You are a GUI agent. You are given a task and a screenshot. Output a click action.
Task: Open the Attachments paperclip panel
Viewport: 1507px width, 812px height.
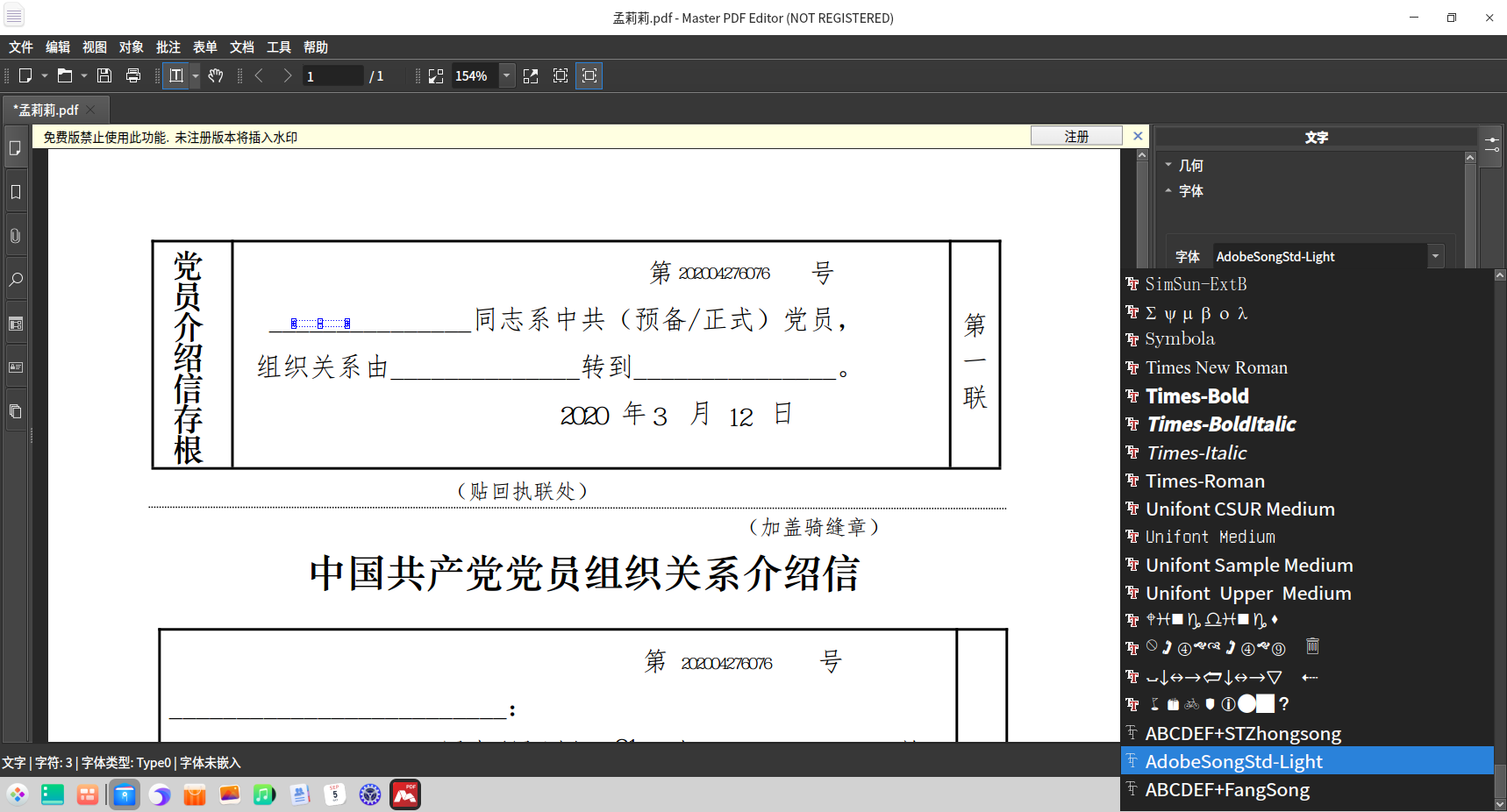16,236
